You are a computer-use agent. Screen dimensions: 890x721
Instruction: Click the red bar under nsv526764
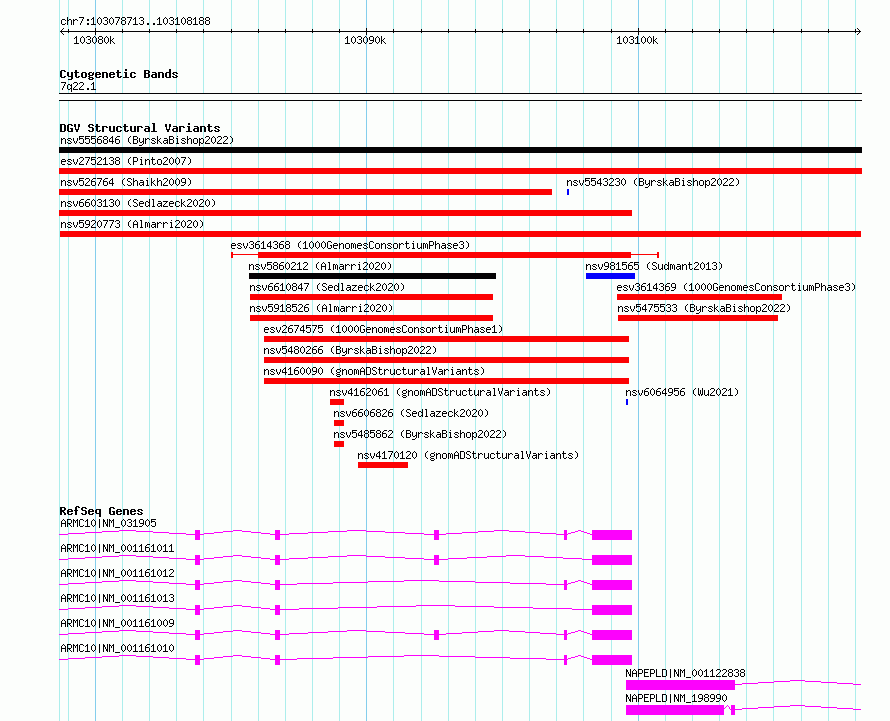tap(305, 192)
